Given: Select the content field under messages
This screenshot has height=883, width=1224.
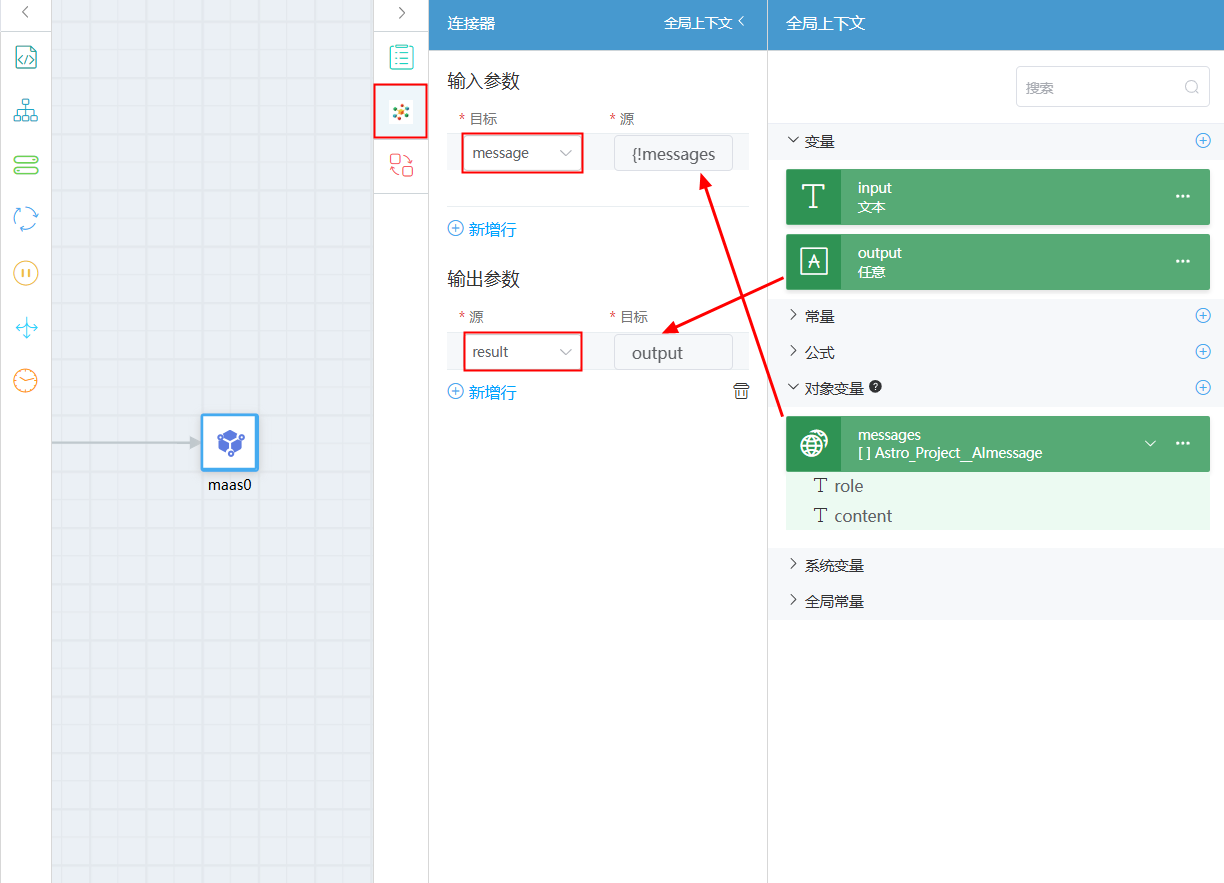Looking at the screenshot, I should [x=853, y=516].
